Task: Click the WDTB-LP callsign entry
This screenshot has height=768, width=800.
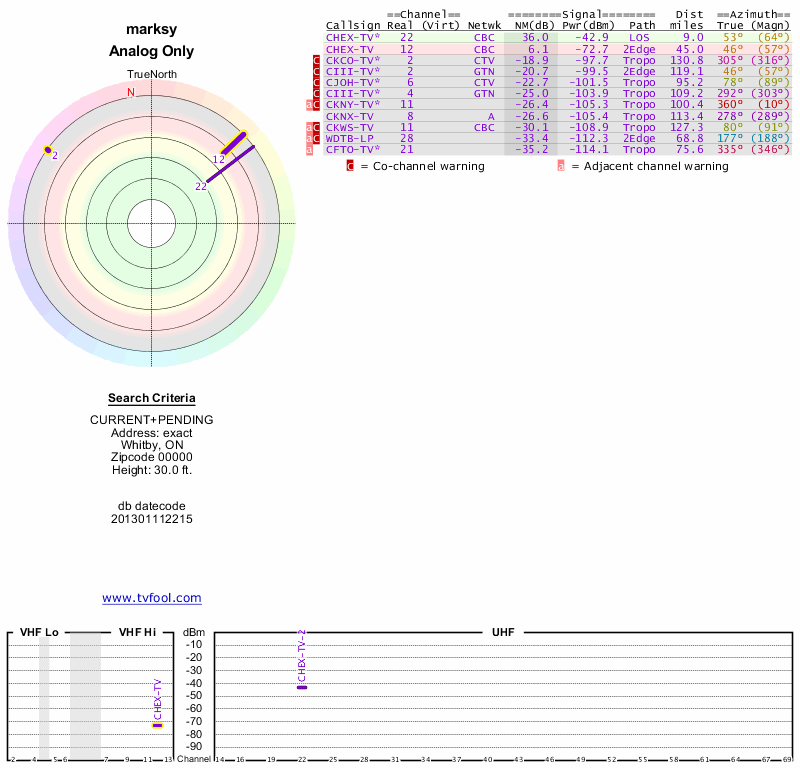Action: click(x=350, y=138)
